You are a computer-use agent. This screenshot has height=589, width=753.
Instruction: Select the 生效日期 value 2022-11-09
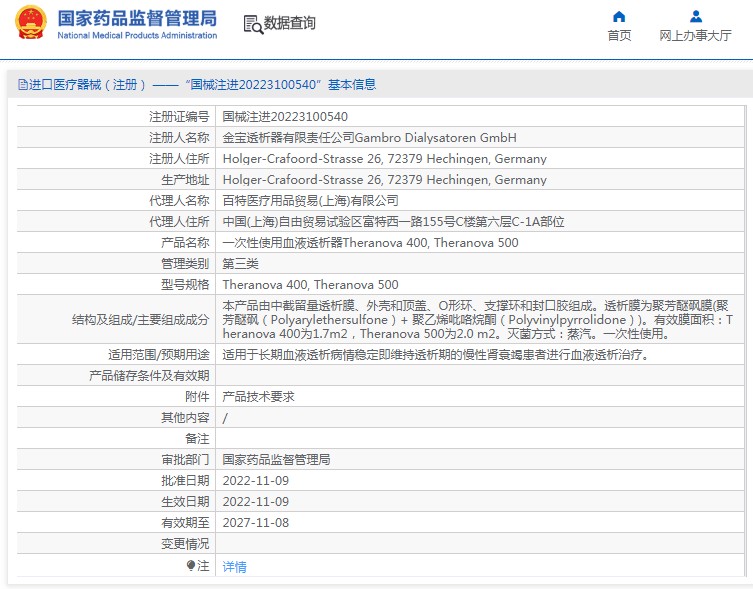click(x=255, y=502)
